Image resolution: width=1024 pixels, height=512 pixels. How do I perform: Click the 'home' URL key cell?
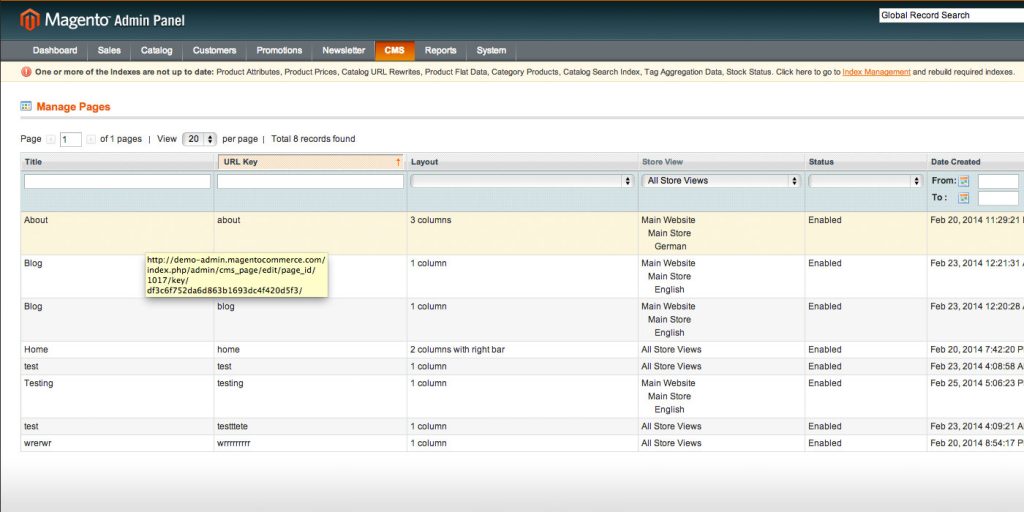(229, 349)
